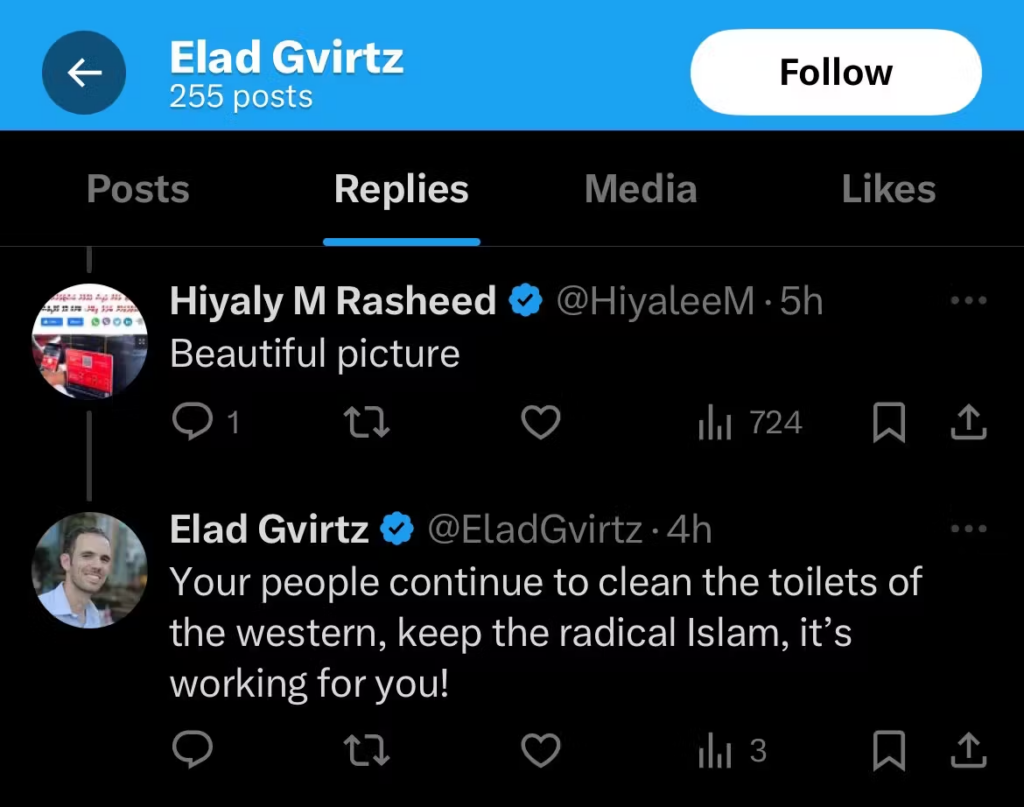Retweet the 'Beautiful picture' reply

366,422
